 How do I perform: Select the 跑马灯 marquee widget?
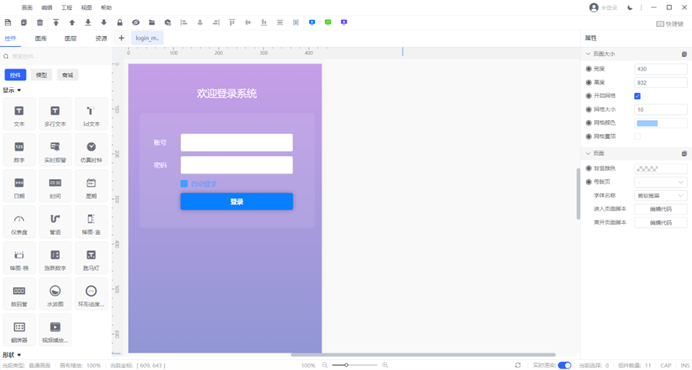point(91,258)
